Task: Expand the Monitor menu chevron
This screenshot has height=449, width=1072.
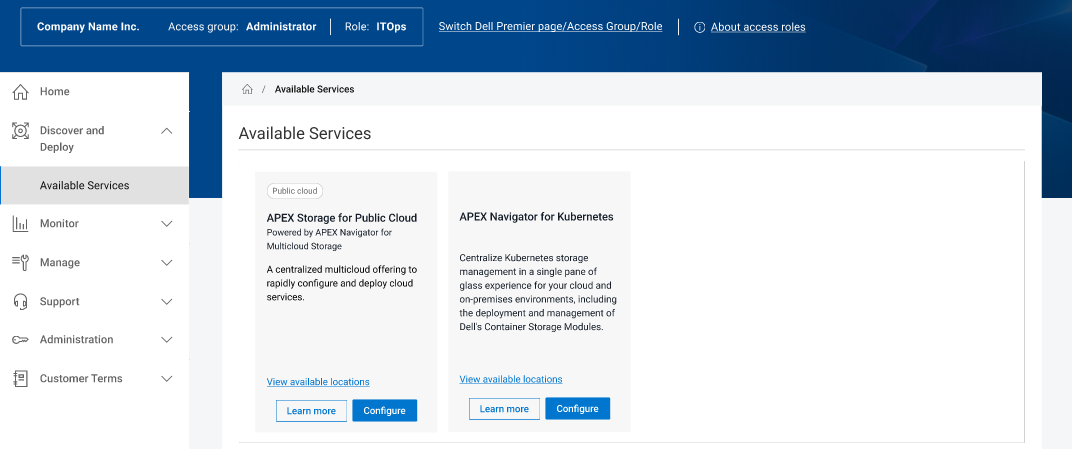Action: coord(167,224)
